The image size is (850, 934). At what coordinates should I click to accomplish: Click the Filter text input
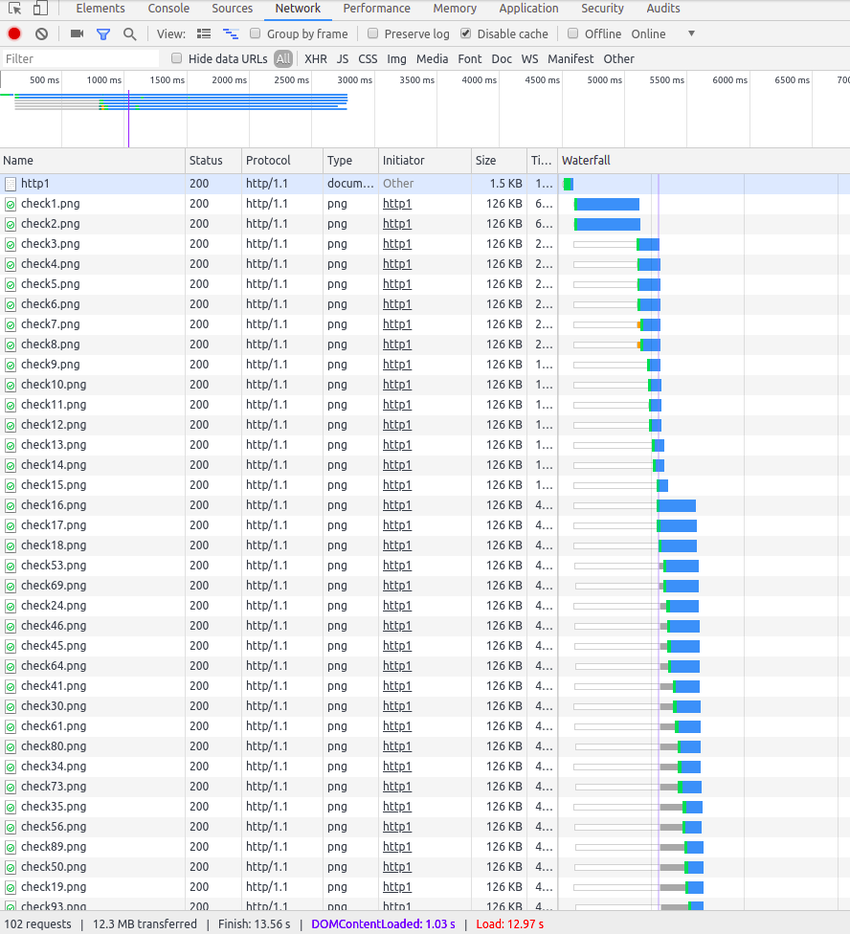point(80,59)
